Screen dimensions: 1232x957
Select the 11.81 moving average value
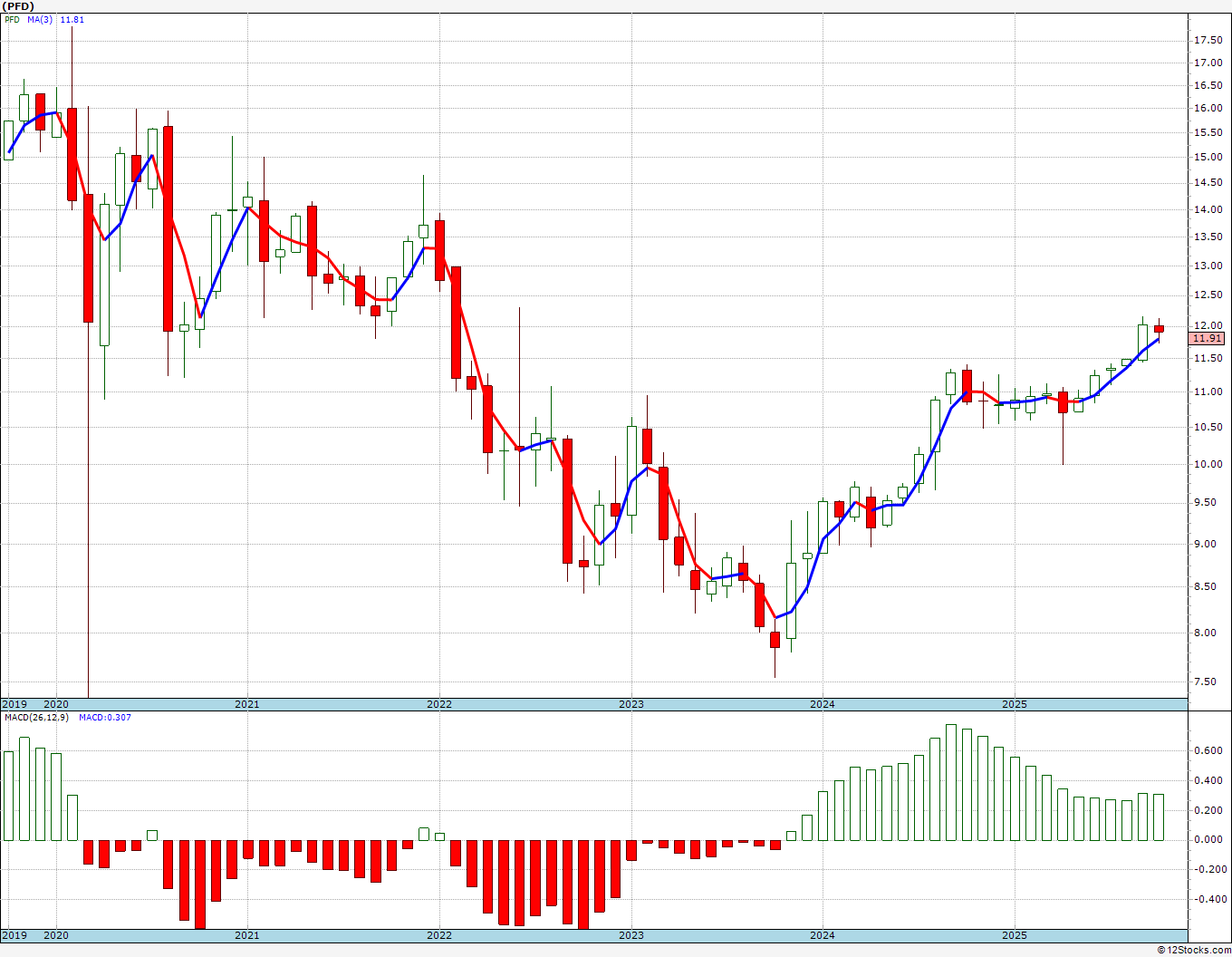72,19
